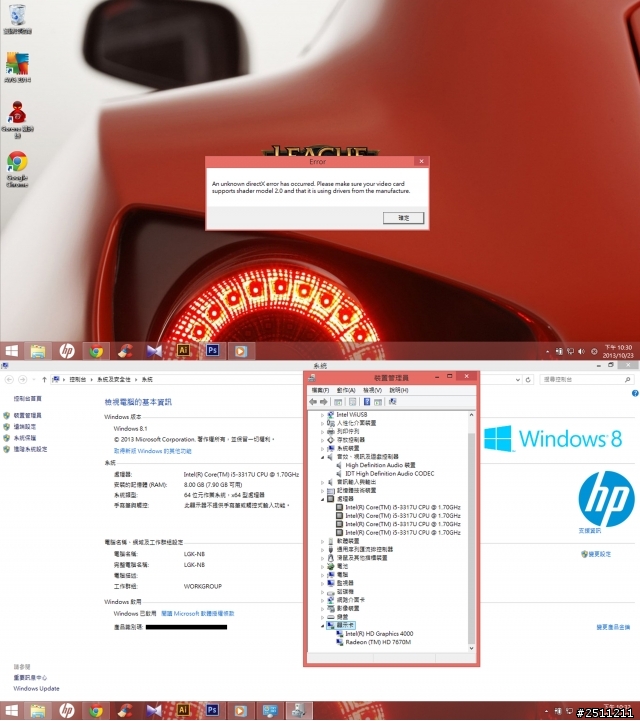
Task: Expand the Intel WiUSB node
Action: pos(322,415)
